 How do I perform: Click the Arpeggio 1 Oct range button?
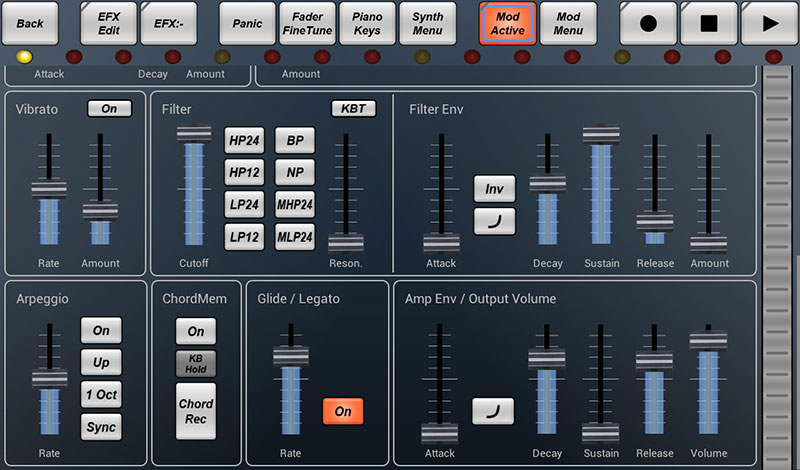[101, 394]
